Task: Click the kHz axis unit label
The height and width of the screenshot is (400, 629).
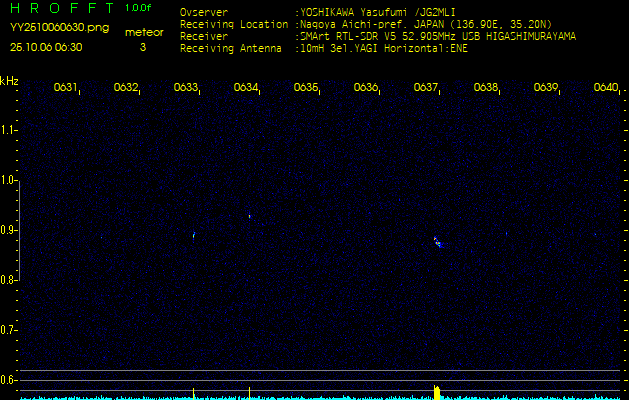Action: click(x=9, y=81)
